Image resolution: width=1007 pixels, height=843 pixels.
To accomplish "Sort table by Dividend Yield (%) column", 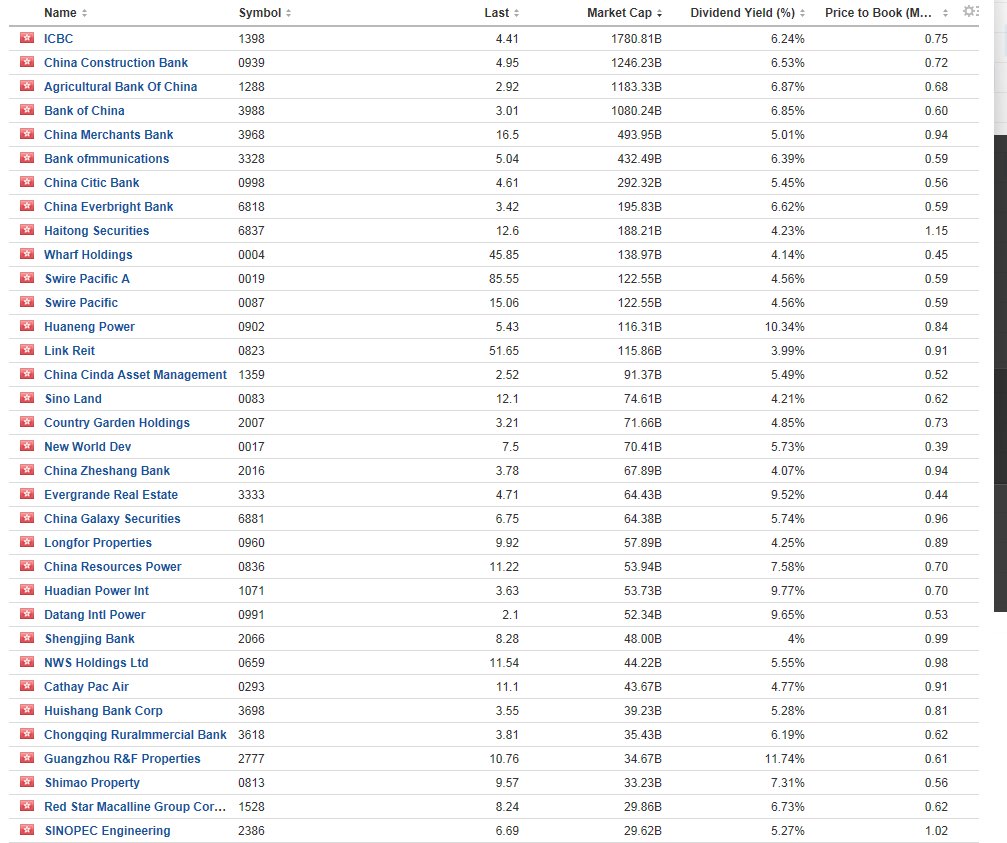I will click(x=748, y=13).
